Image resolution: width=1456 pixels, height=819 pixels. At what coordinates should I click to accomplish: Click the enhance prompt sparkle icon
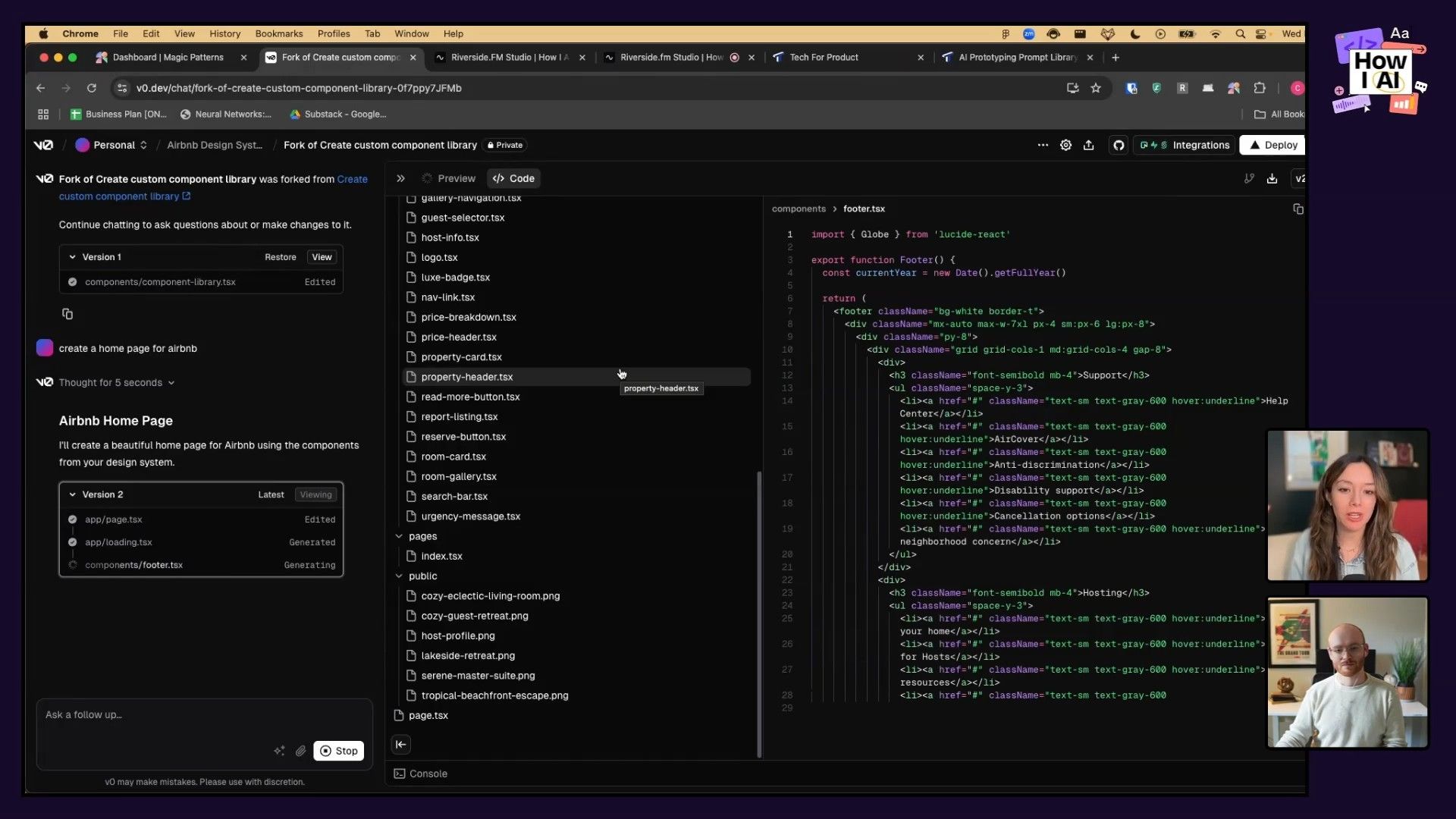(279, 751)
